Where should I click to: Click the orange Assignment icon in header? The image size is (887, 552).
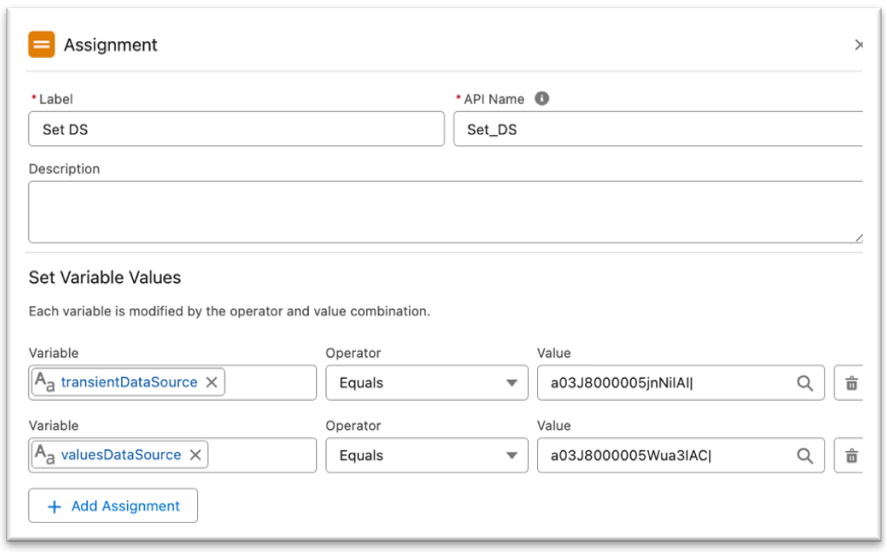pos(41,45)
